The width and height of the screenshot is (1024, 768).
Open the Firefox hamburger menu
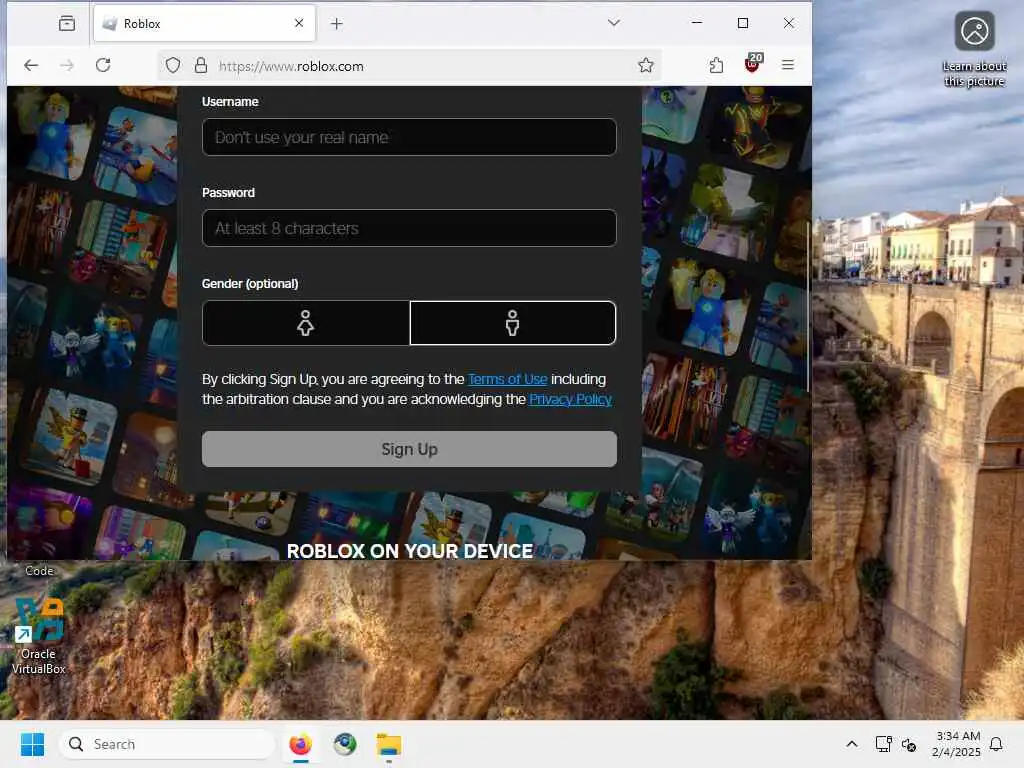pos(788,65)
